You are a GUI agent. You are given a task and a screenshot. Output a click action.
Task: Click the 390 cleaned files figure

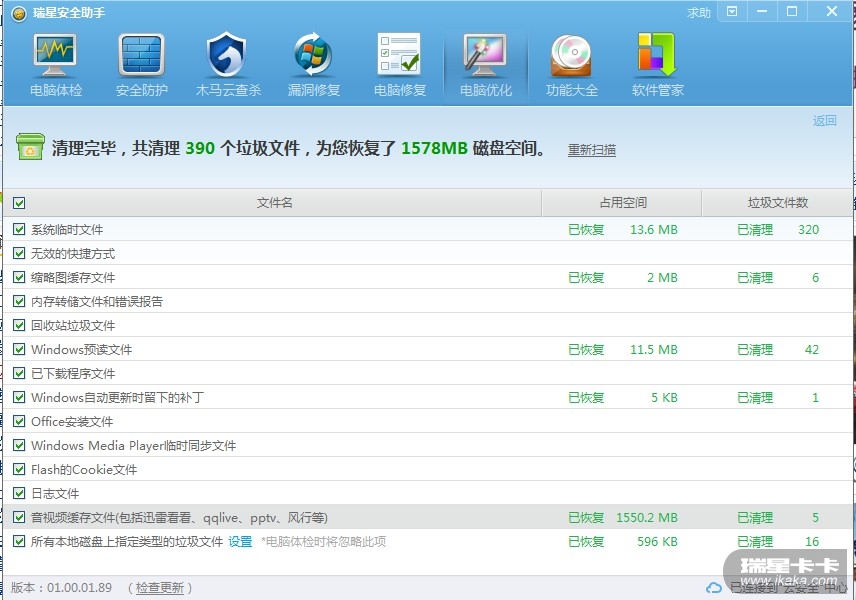(x=200, y=148)
